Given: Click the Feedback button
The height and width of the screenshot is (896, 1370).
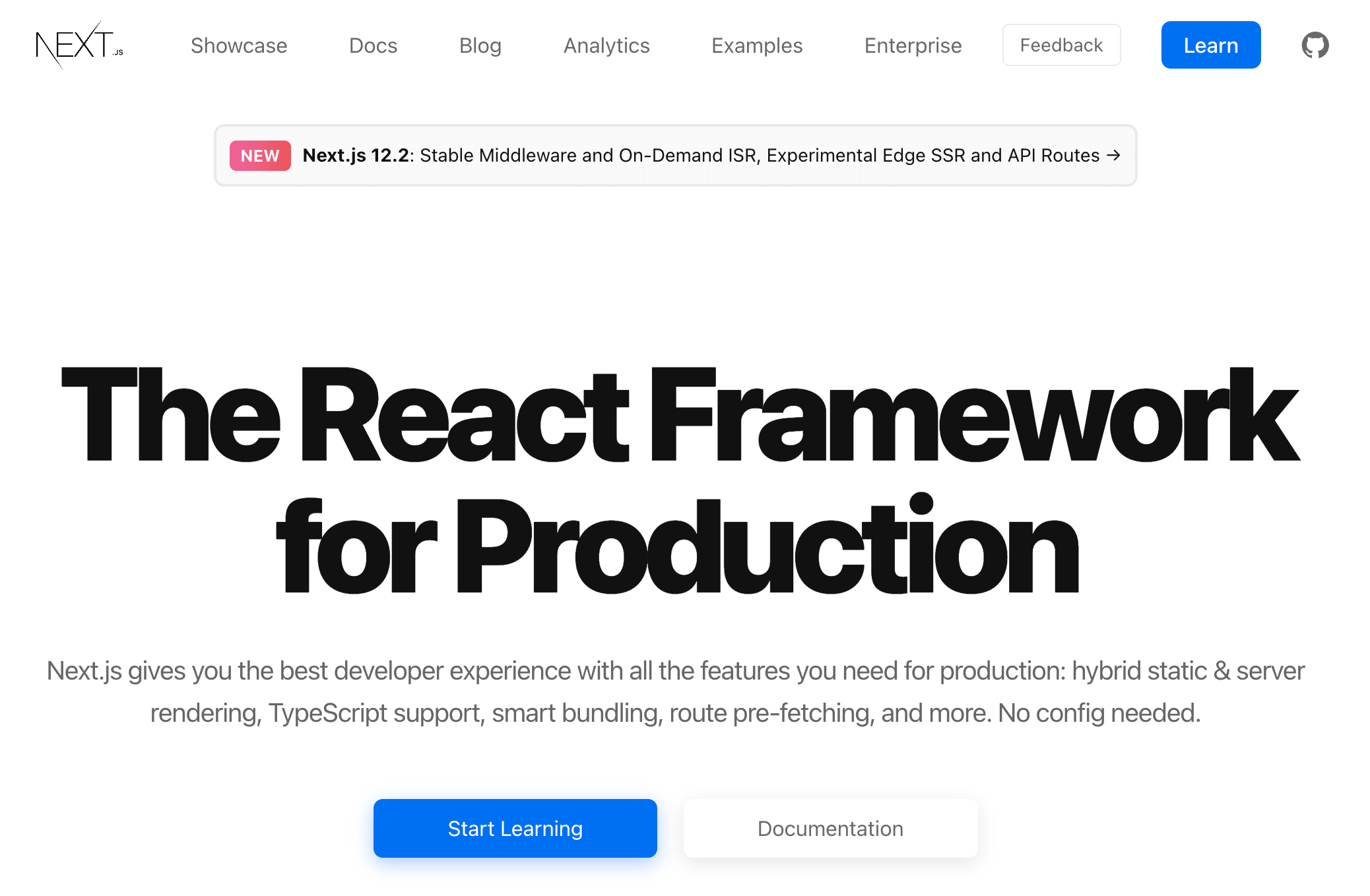Looking at the screenshot, I should coord(1061,45).
